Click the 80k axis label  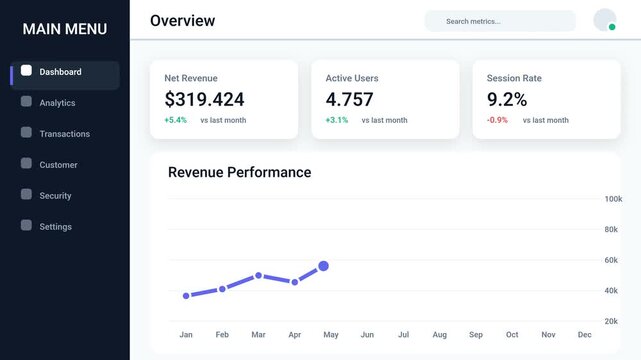point(611,230)
